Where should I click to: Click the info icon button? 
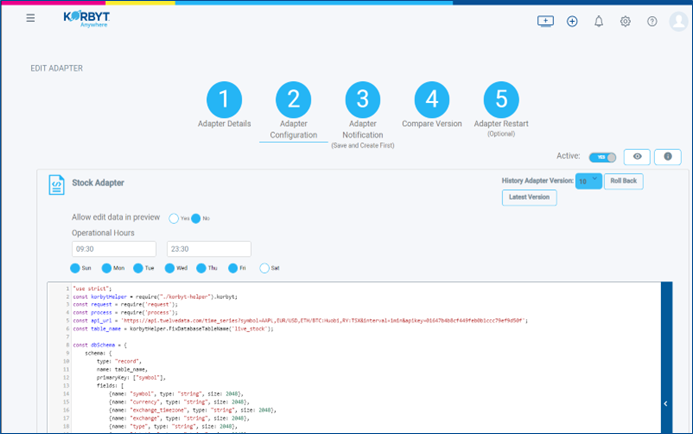click(x=668, y=157)
